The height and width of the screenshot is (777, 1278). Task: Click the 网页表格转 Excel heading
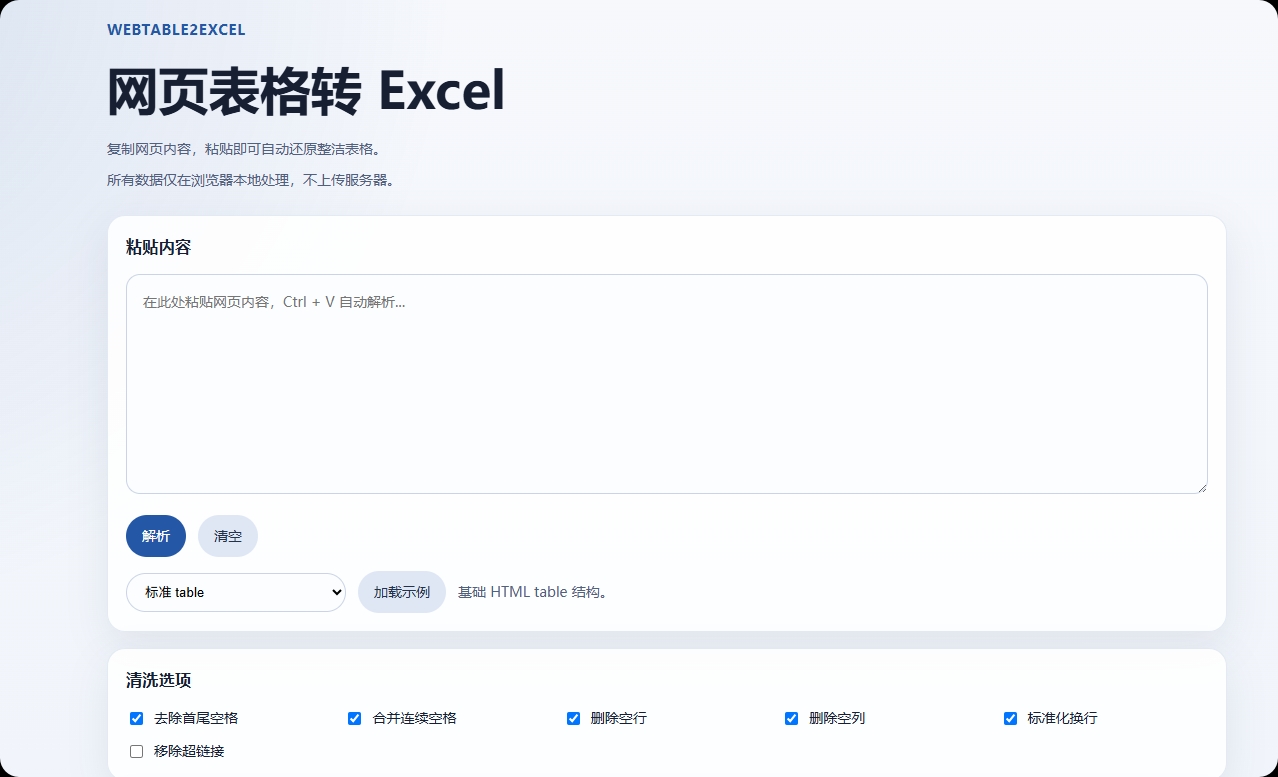(x=306, y=92)
